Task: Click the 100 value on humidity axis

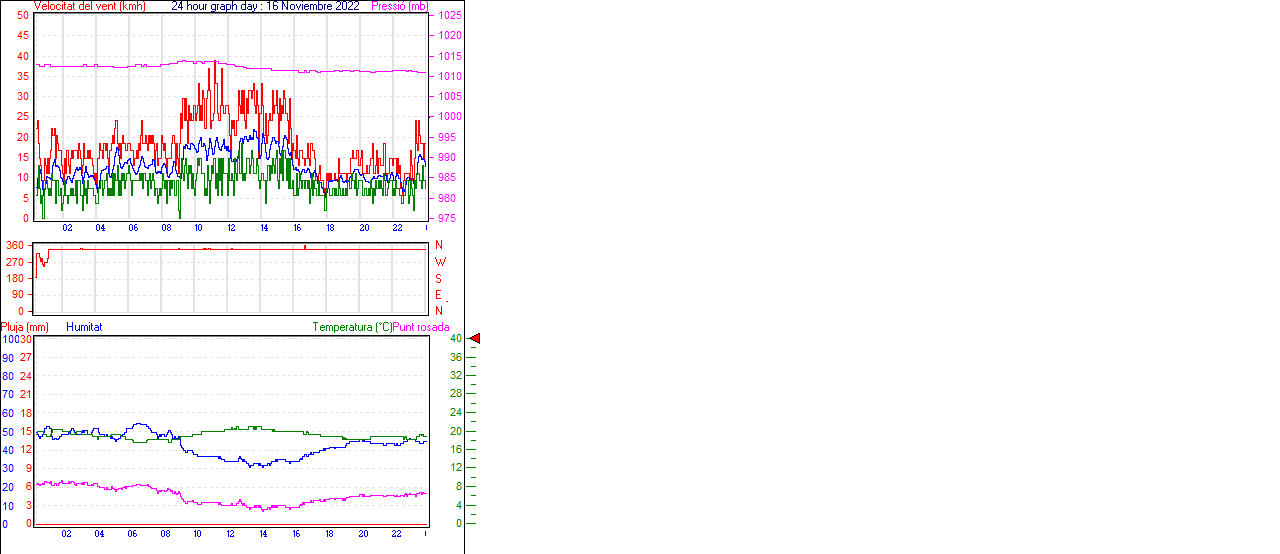Action: pyautogui.click(x=10, y=339)
